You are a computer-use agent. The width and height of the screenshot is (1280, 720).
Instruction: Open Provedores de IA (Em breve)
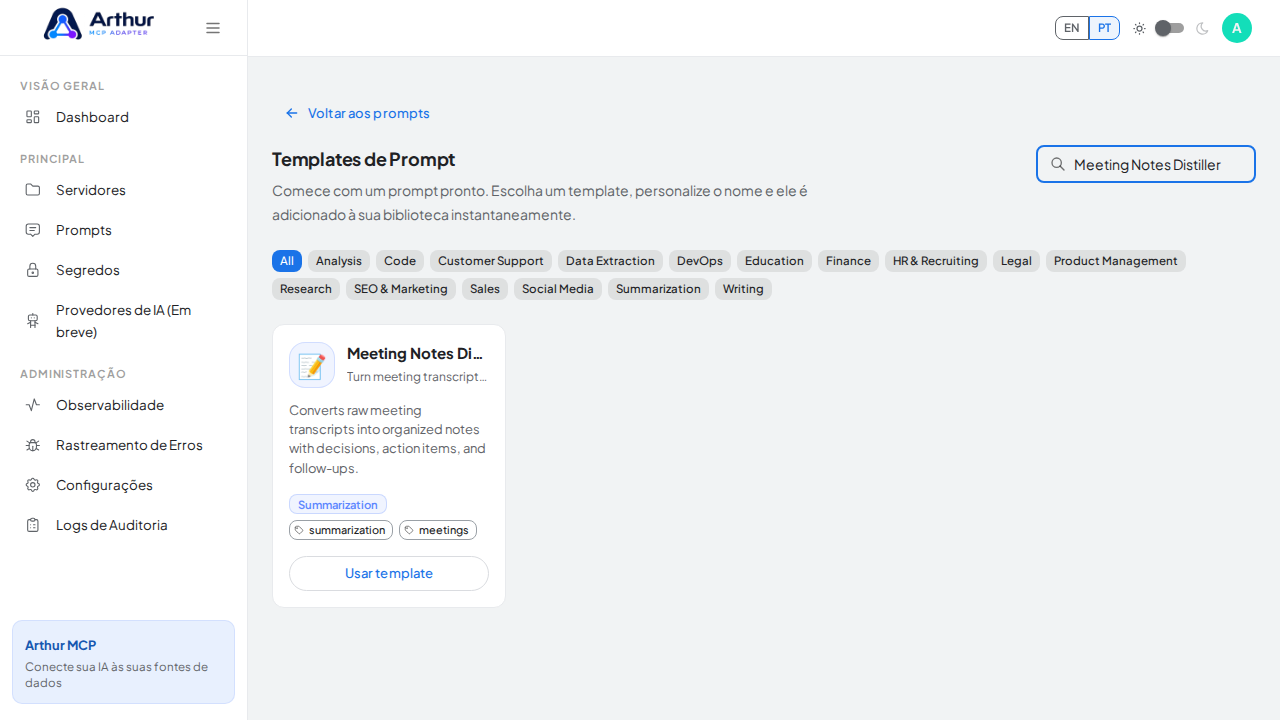[x=124, y=321]
